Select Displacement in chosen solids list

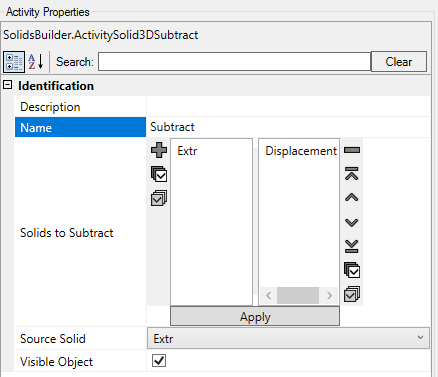(301, 151)
